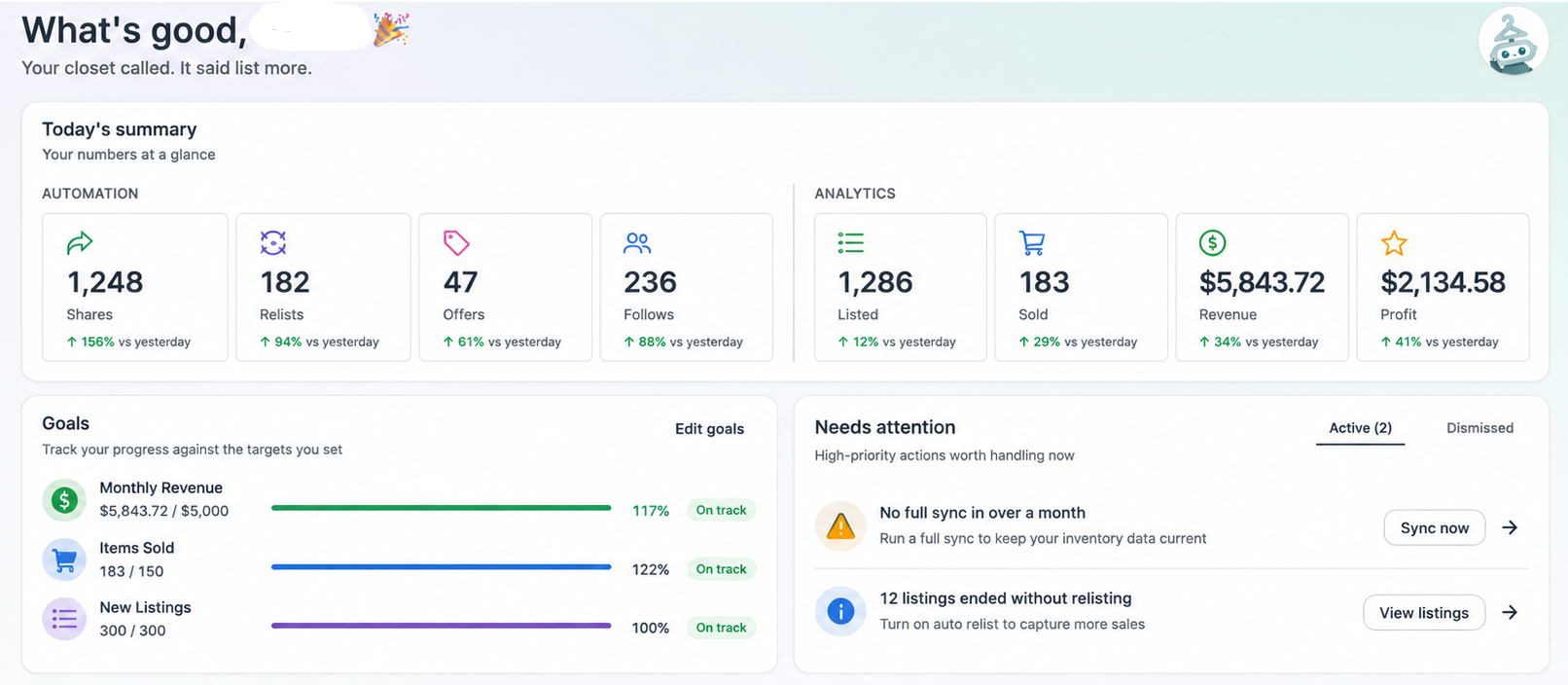
Task: Click Turn on auto relist description text
Action: 1013,625
